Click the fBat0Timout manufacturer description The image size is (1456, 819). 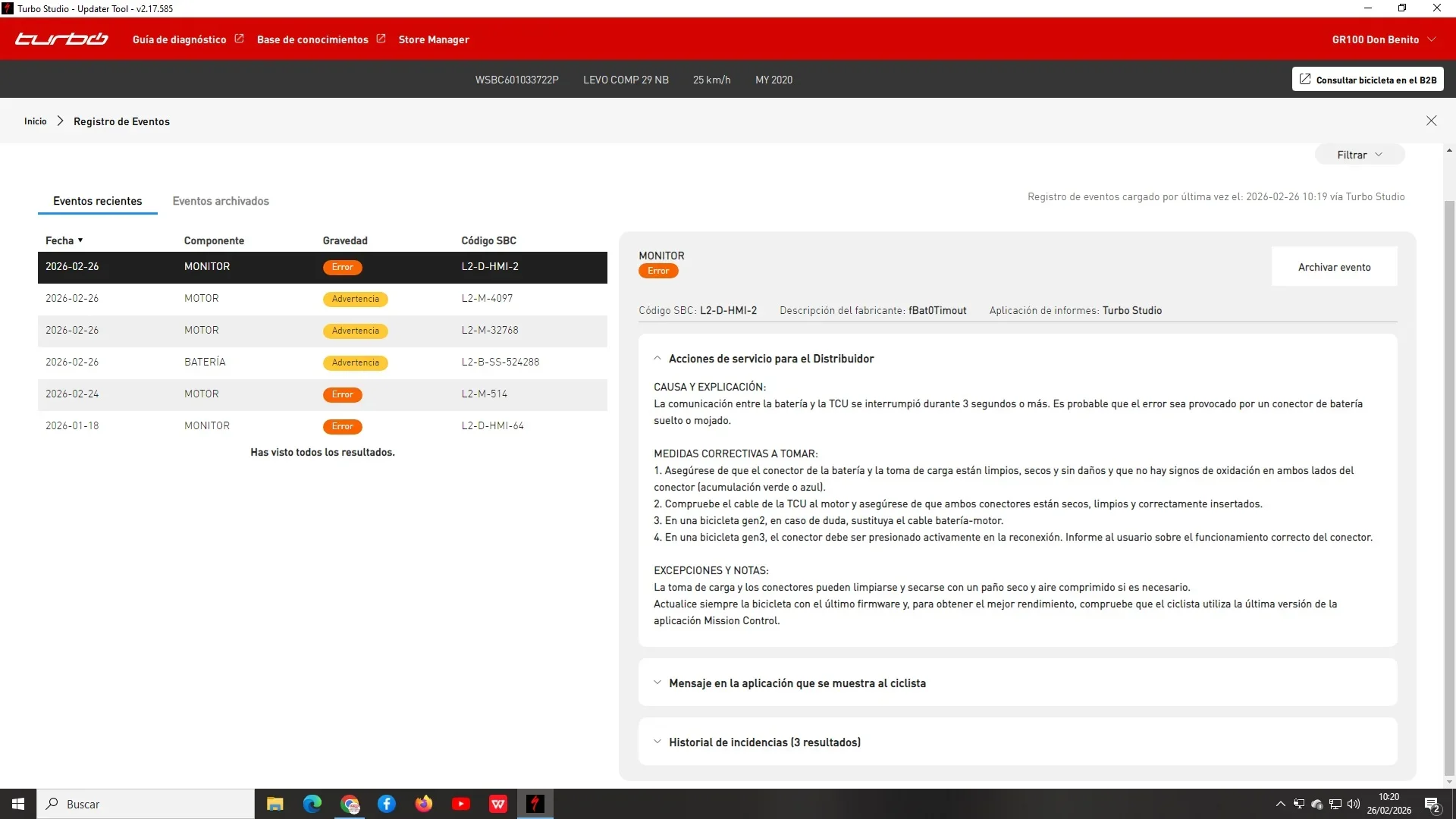937,310
